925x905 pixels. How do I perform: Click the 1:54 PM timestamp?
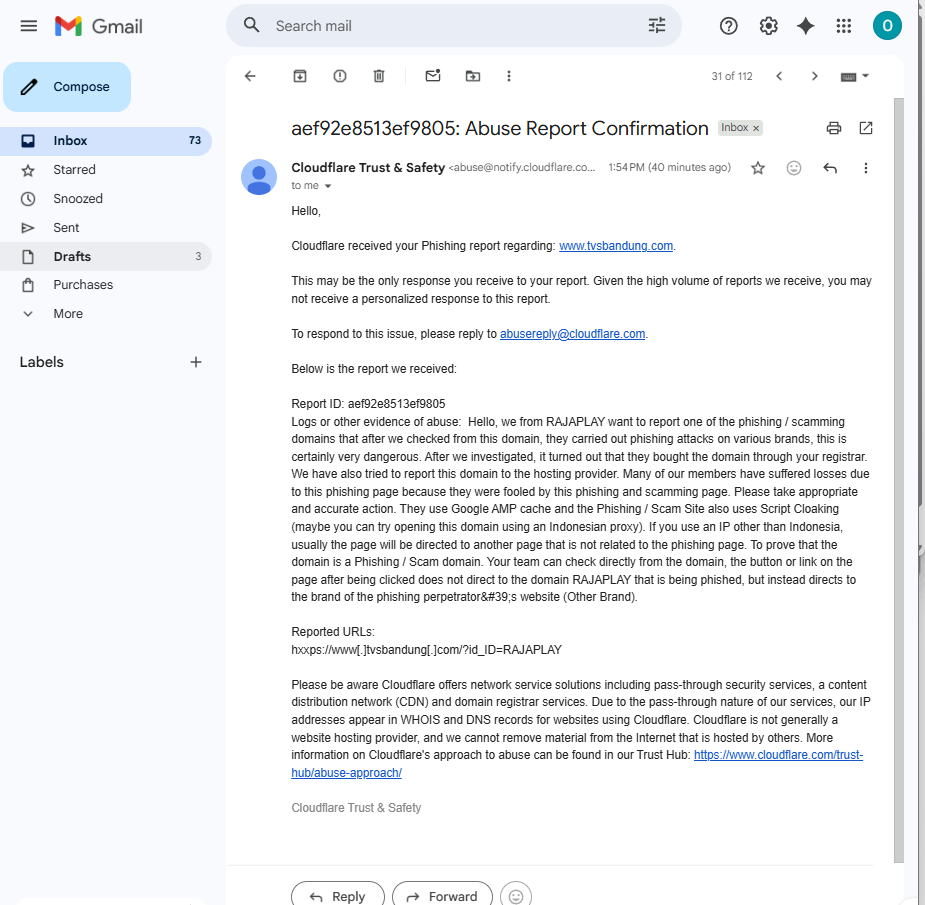pyautogui.click(x=670, y=168)
